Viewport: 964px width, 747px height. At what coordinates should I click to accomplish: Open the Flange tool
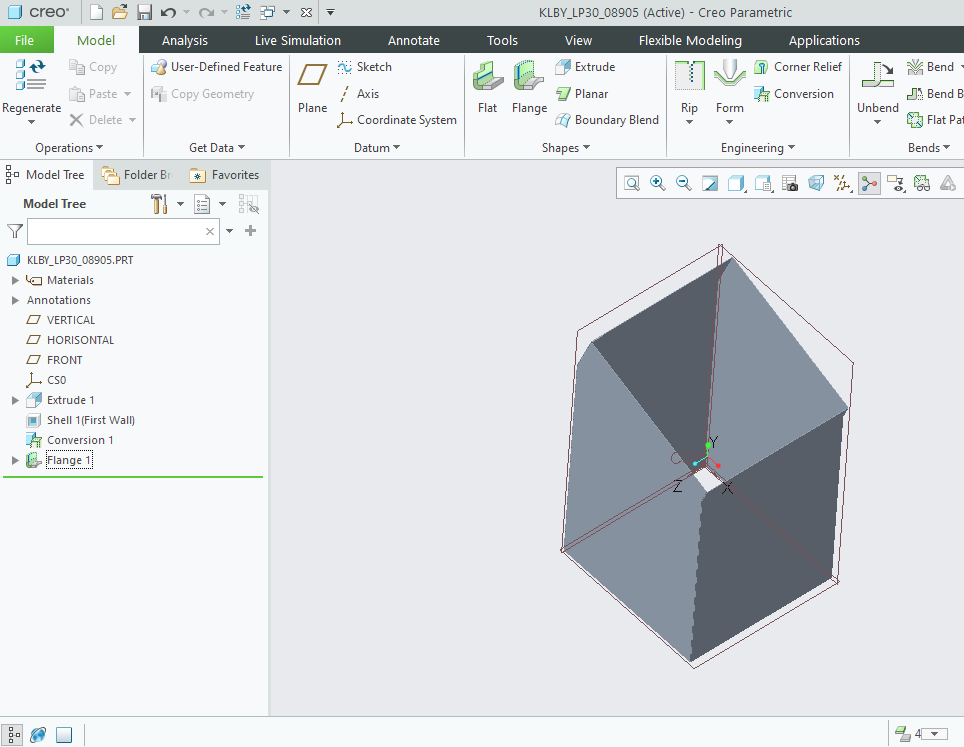pos(529,86)
